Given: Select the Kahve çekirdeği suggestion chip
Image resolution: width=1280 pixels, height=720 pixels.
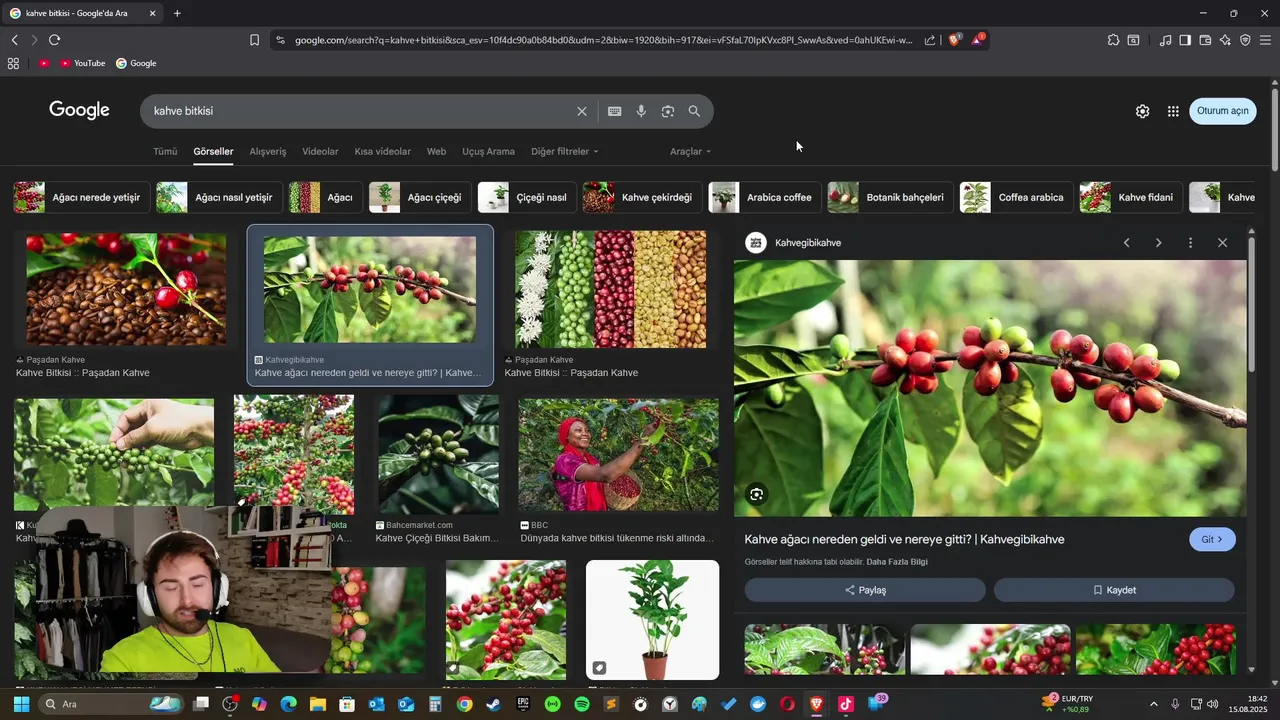Looking at the screenshot, I should (x=641, y=197).
